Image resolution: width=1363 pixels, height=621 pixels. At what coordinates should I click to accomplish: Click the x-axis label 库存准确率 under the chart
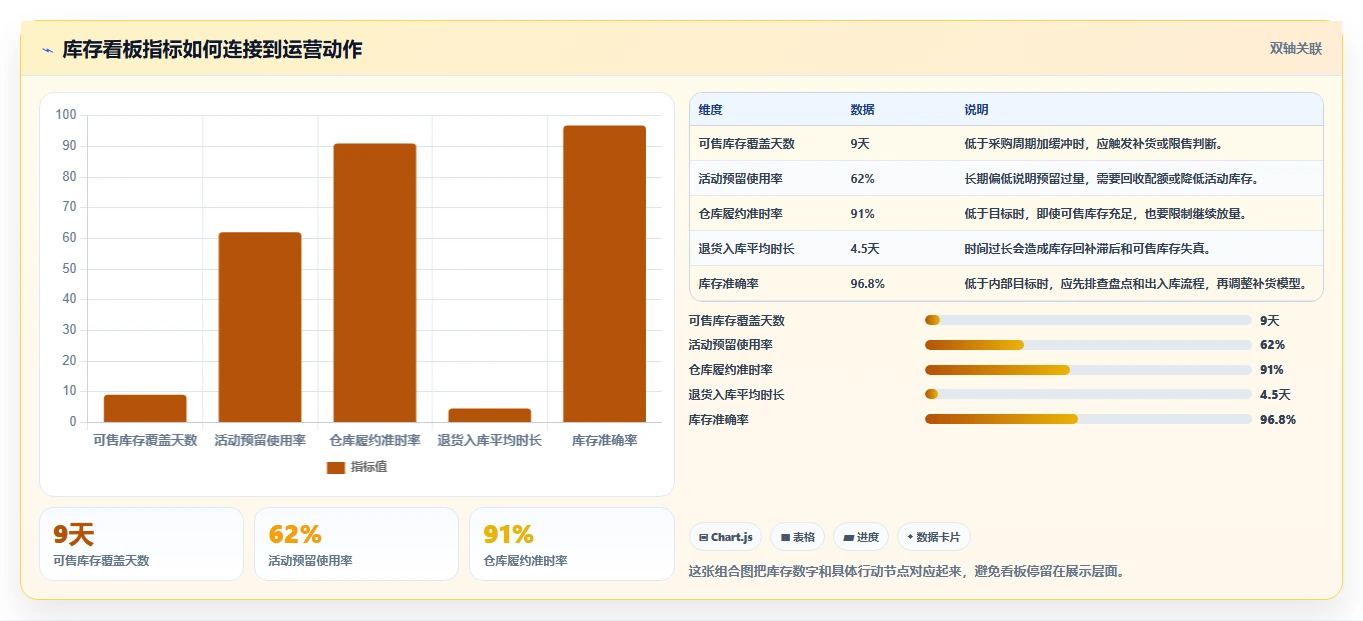605,440
